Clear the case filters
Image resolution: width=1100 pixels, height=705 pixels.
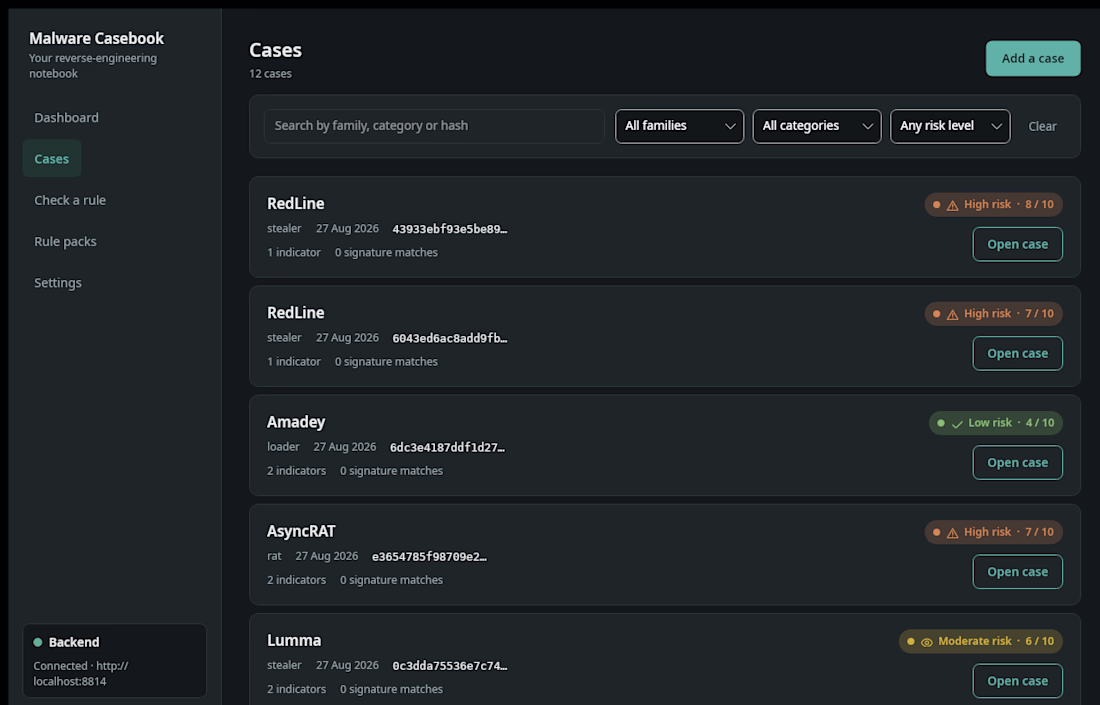pyautogui.click(x=1042, y=126)
